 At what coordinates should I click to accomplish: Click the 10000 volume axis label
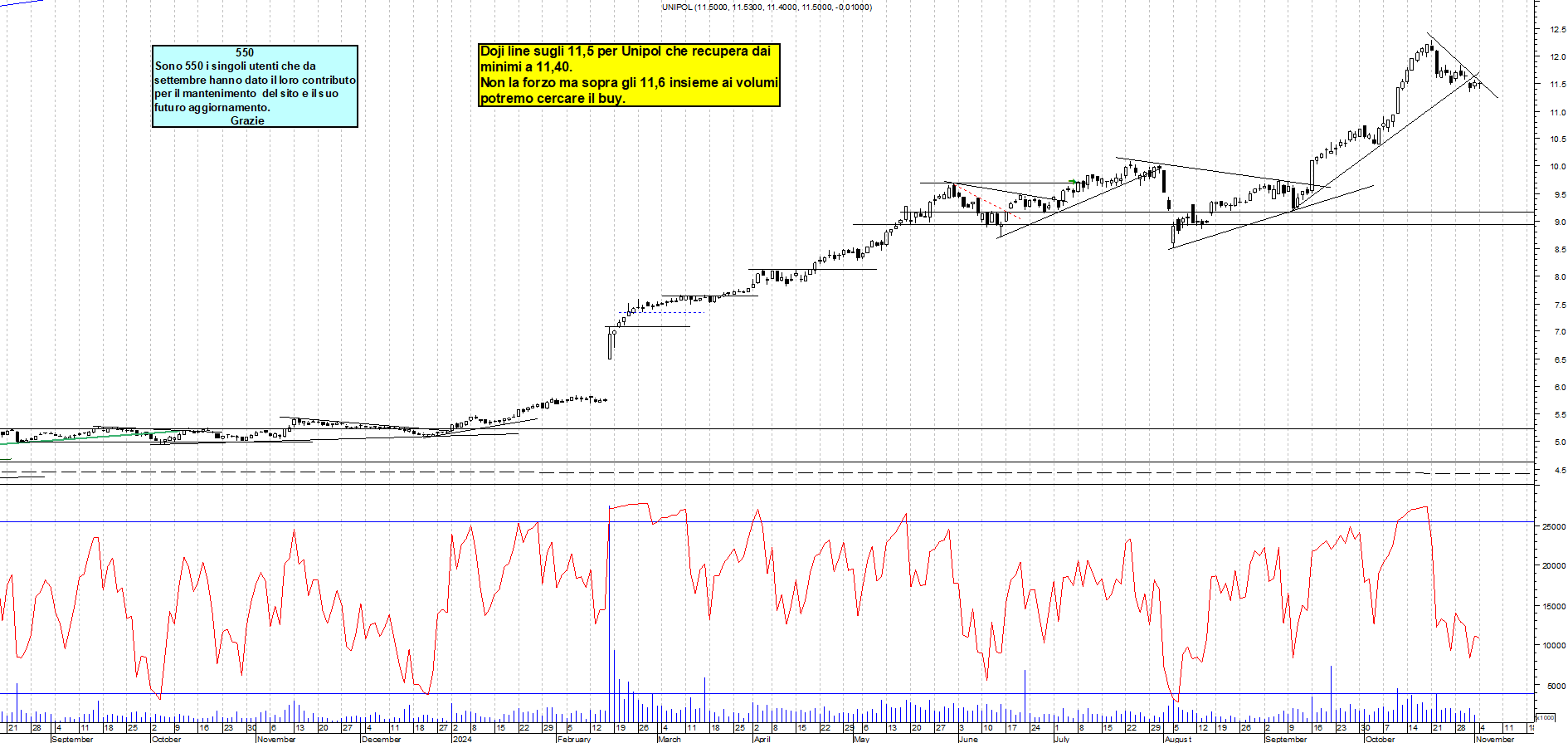click(1554, 646)
